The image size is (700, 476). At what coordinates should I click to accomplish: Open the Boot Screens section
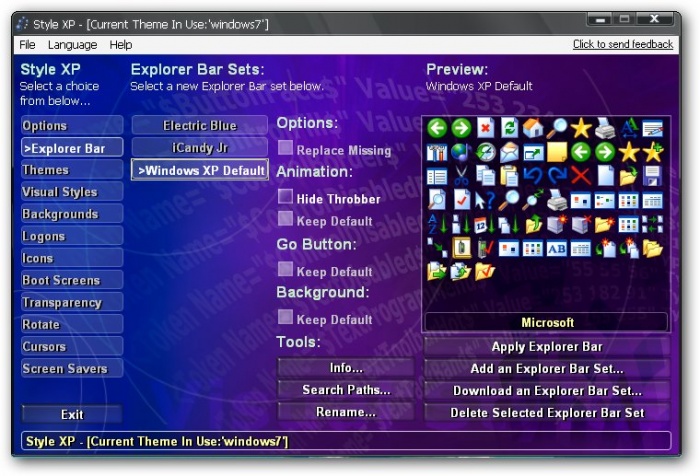72,280
